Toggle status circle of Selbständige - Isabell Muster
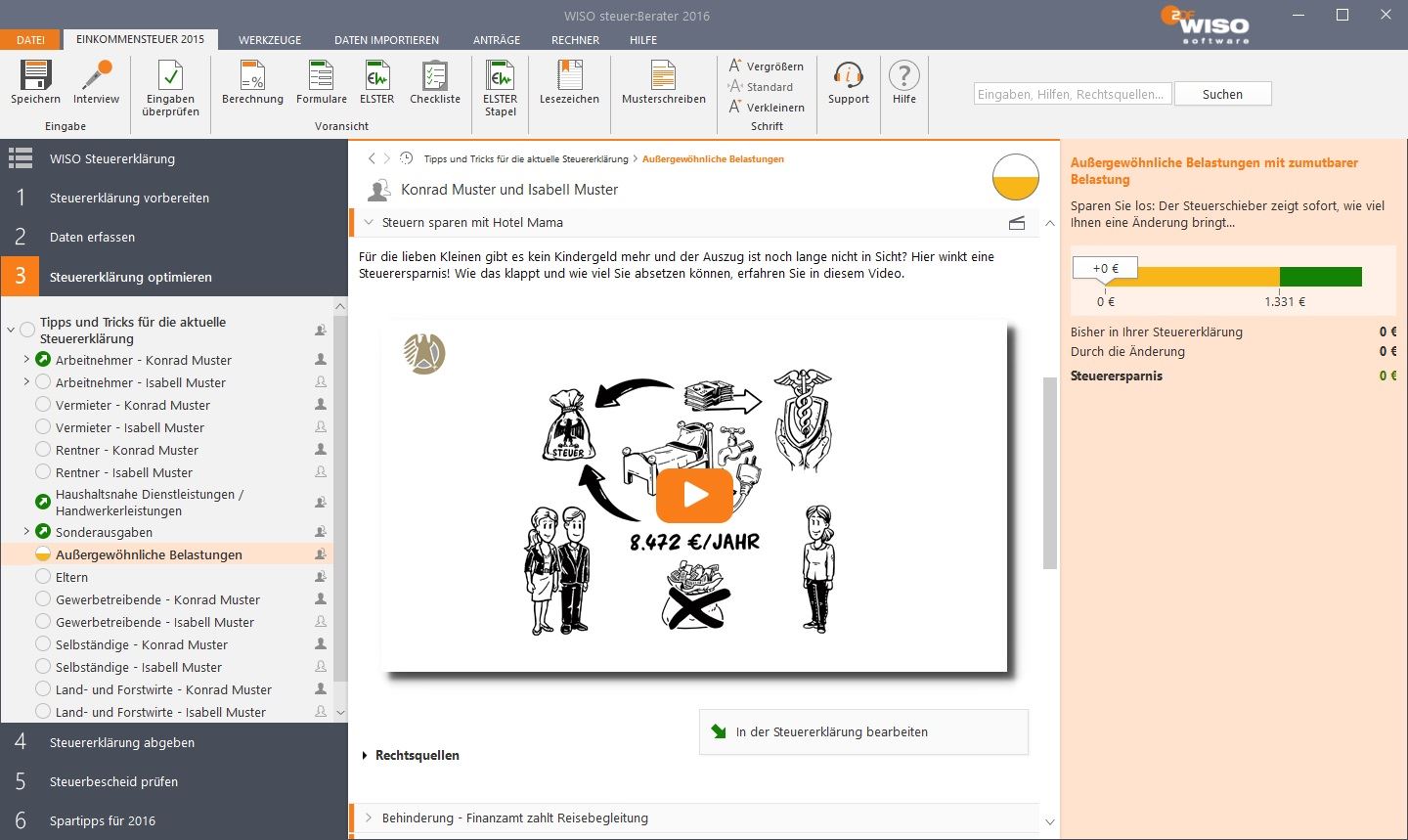Viewport: 1408px width, 840px height. pyautogui.click(x=43, y=666)
